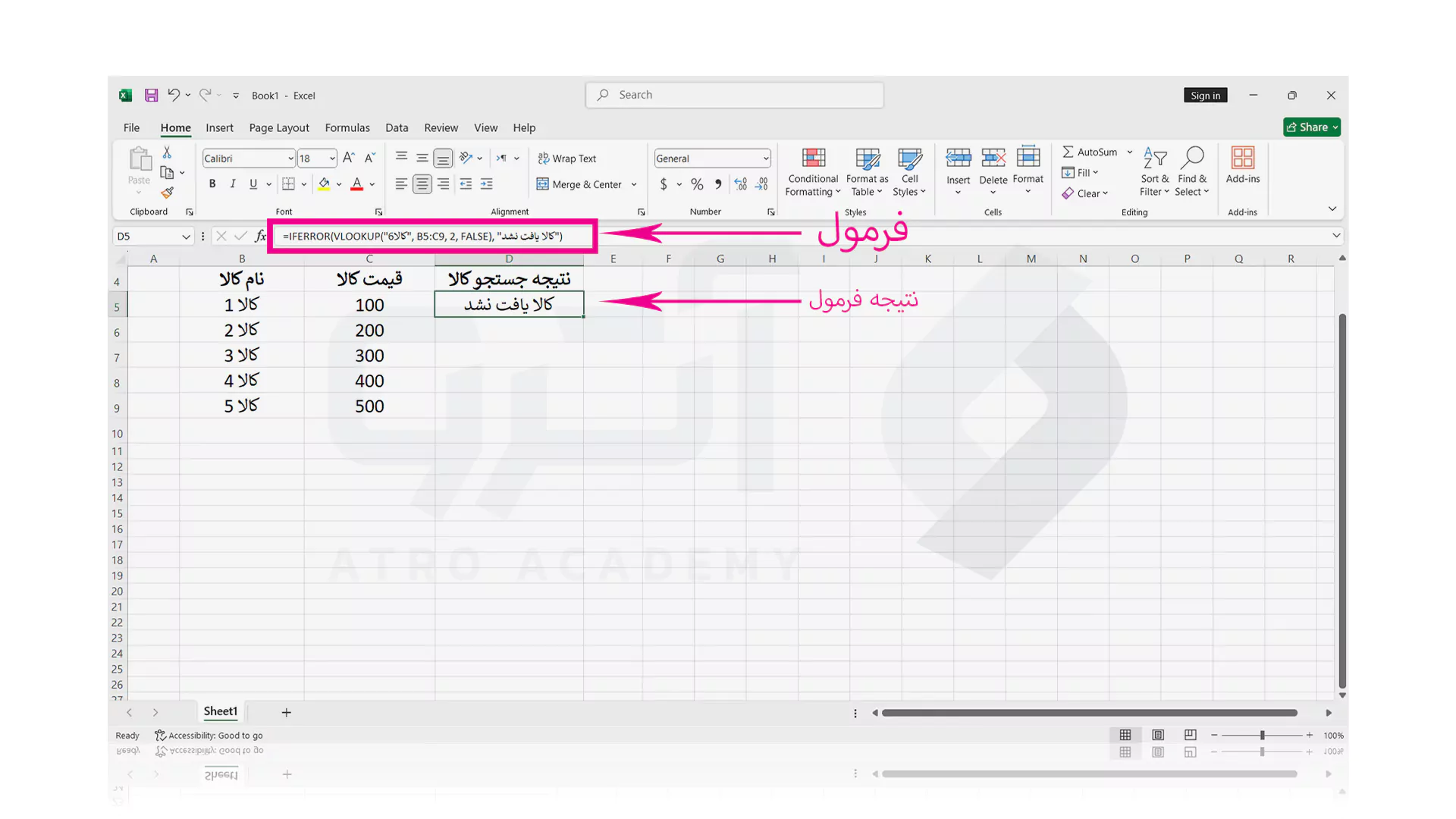Switch to the Insert tab
Image resolution: width=1456 pixels, height=819 pixels.
[220, 127]
